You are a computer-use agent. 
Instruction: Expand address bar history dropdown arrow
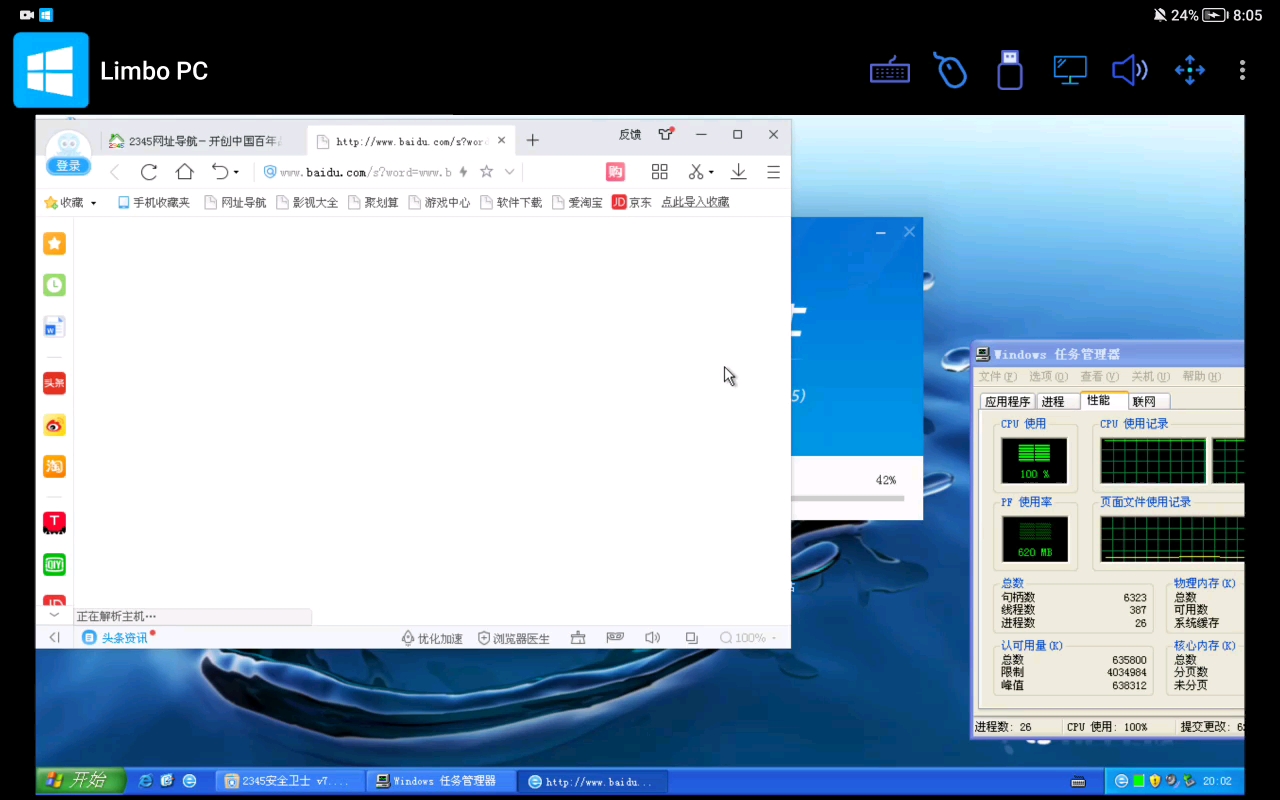coord(509,172)
